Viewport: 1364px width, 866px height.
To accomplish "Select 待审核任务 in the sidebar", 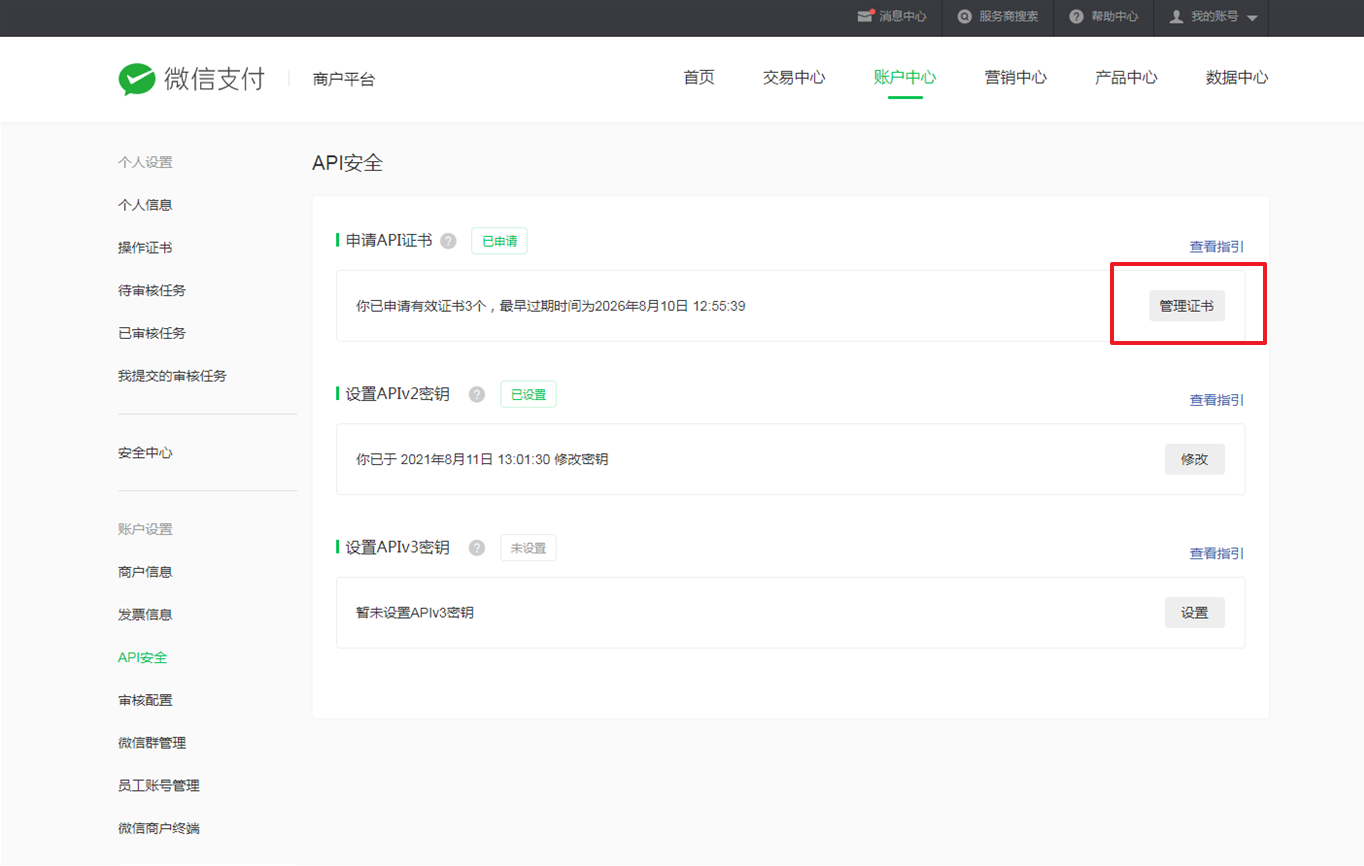I will [152, 291].
